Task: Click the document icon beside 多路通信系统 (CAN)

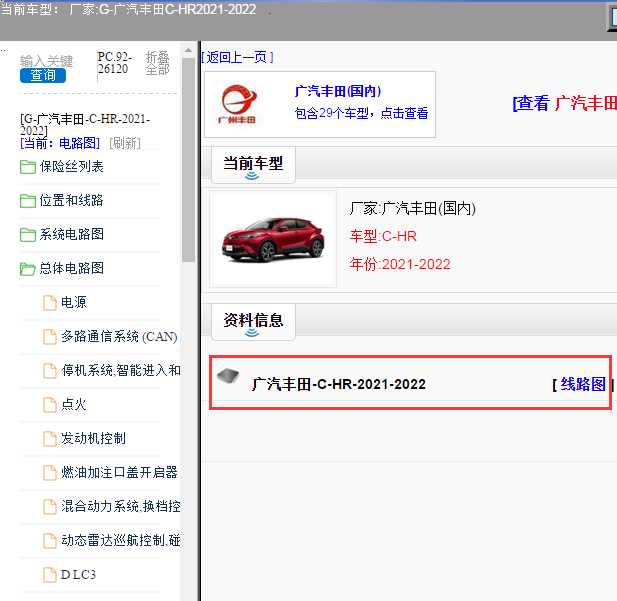Action: click(50, 337)
